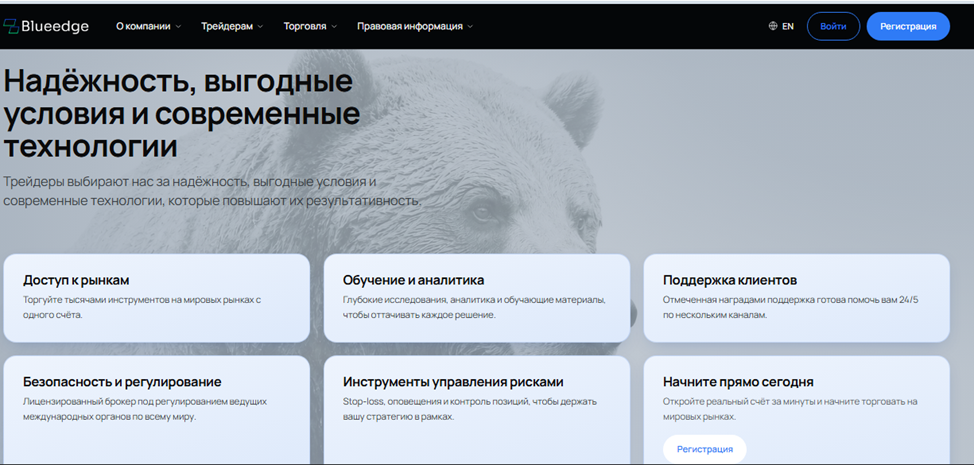Click the Blueedge brand name
Image resolution: width=974 pixels, height=465 pixels.
(x=55, y=26)
